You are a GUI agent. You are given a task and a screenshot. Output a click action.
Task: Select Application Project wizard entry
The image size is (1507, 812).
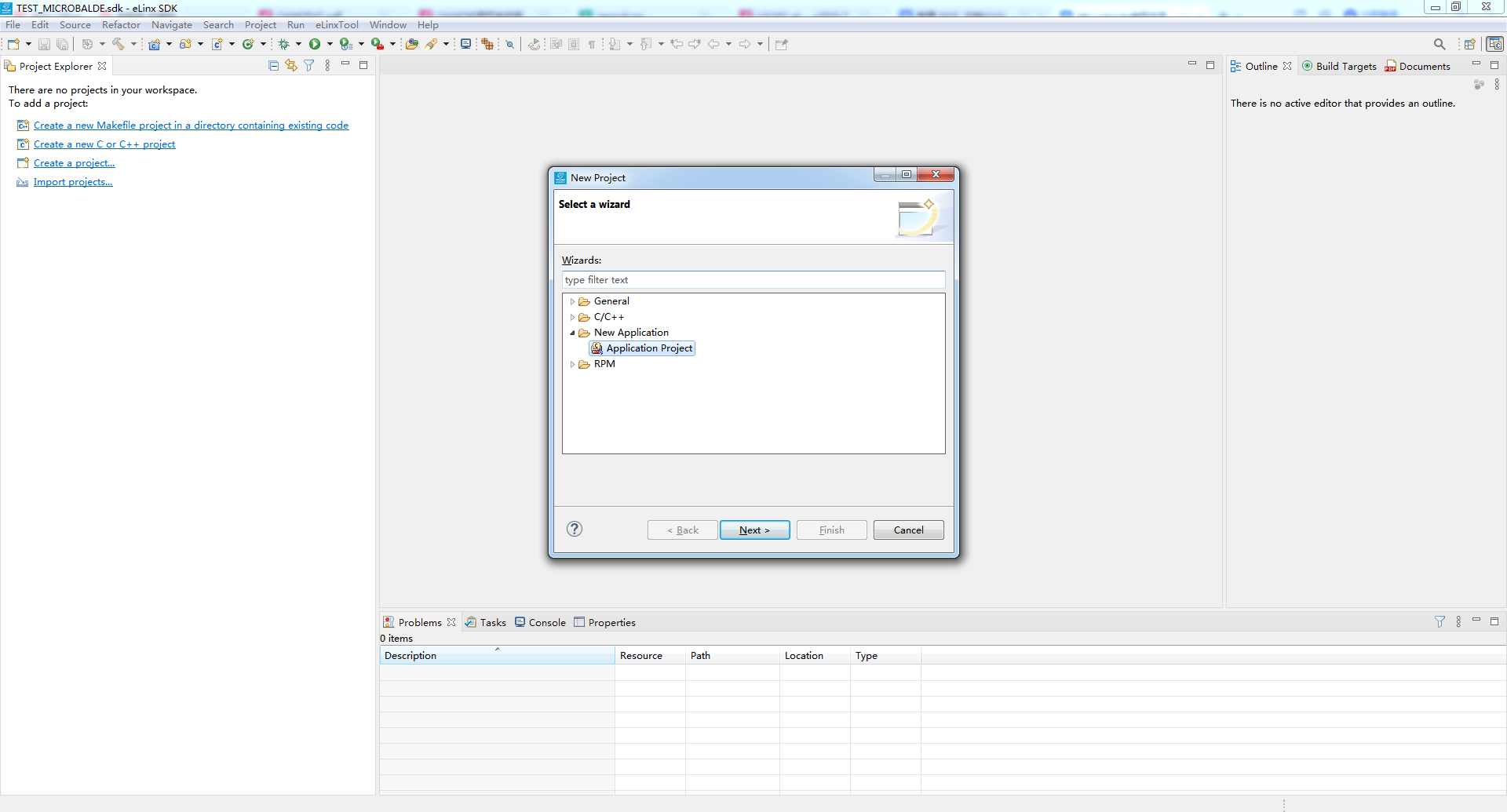click(648, 348)
